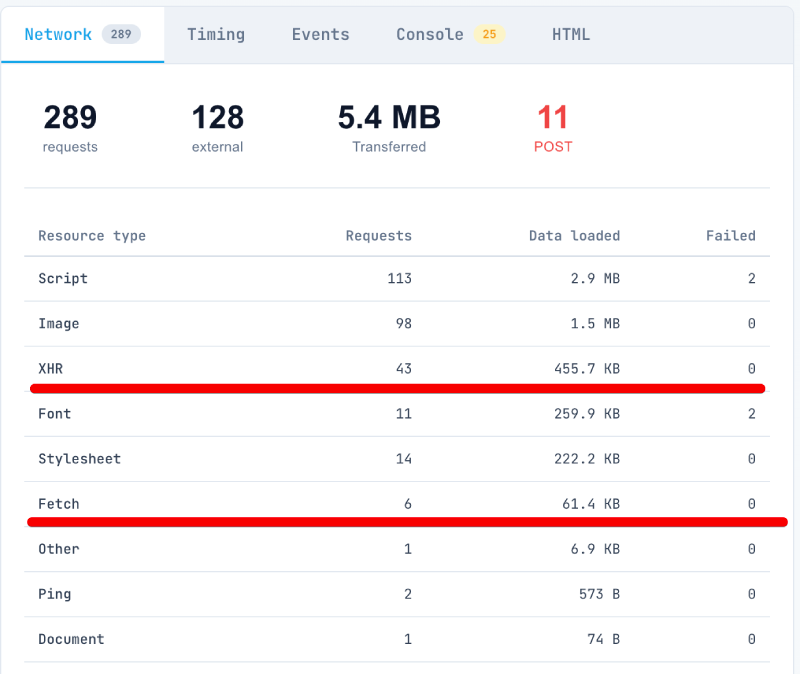The width and height of the screenshot is (800, 674).
Task: Select the Image resource row label
Action: point(59,323)
